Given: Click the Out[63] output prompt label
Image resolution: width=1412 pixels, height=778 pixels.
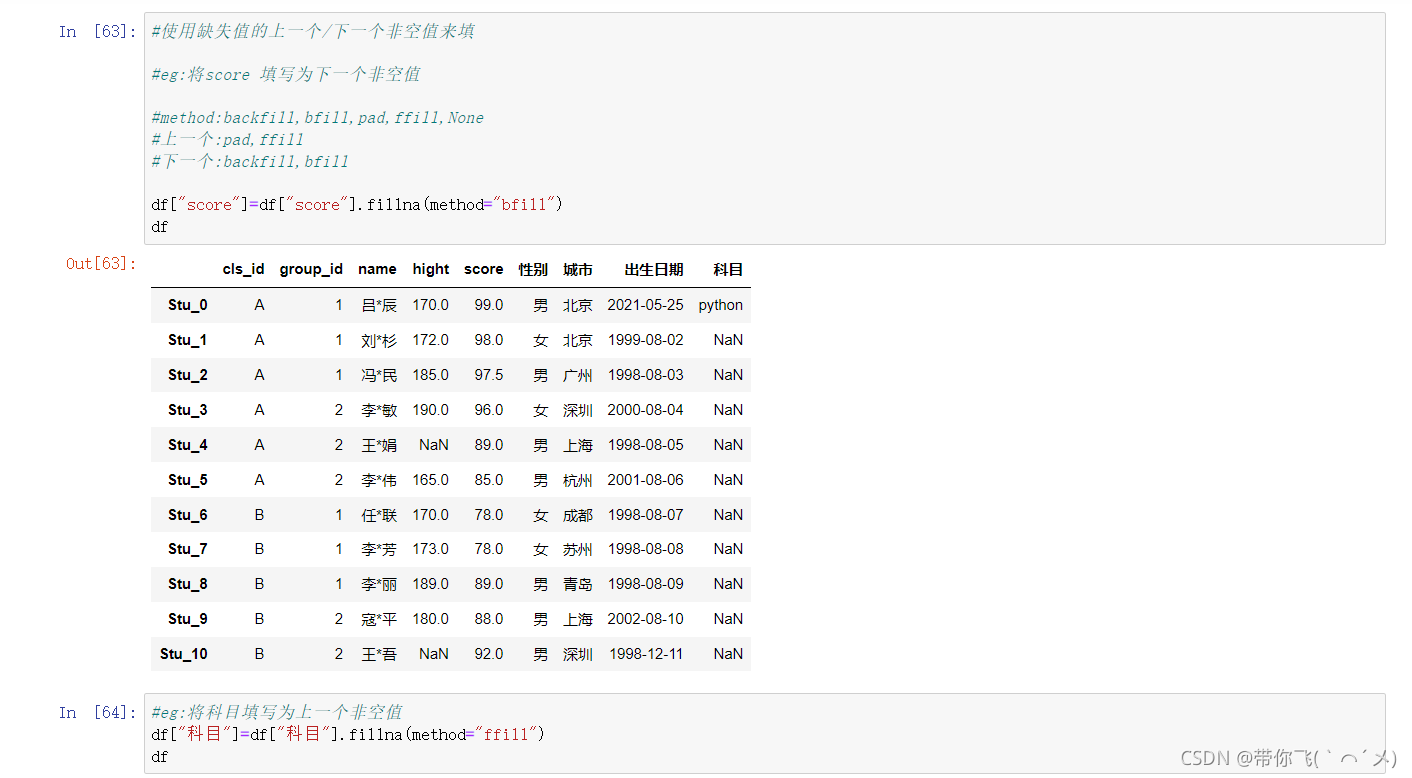Looking at the screenshot, I should click(x=101, y=263).
